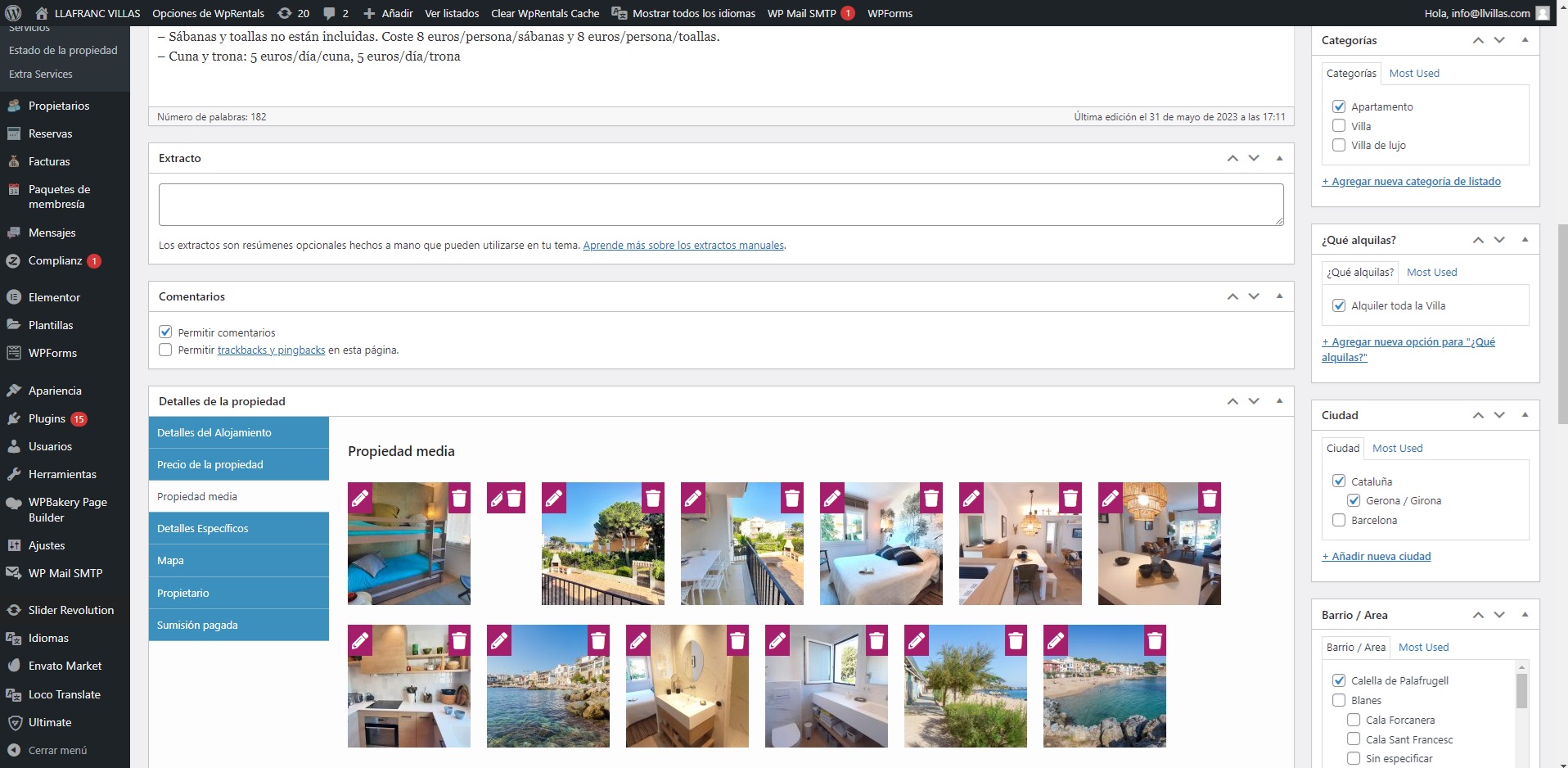Edit the garden sea view photo
Screen dimensions: 1568x768
(554, 498)
